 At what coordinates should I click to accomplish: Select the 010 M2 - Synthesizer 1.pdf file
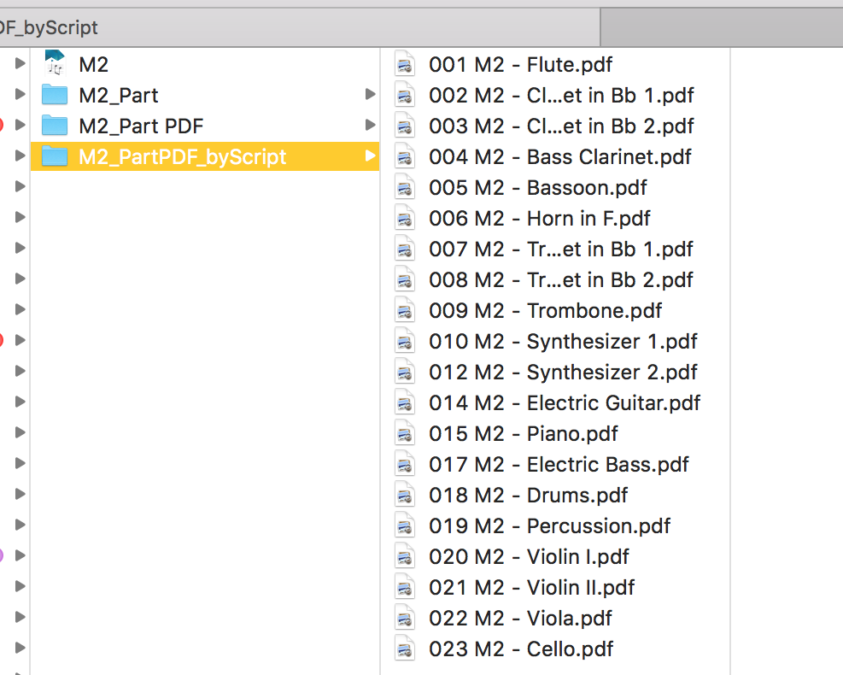click(563, 341)
